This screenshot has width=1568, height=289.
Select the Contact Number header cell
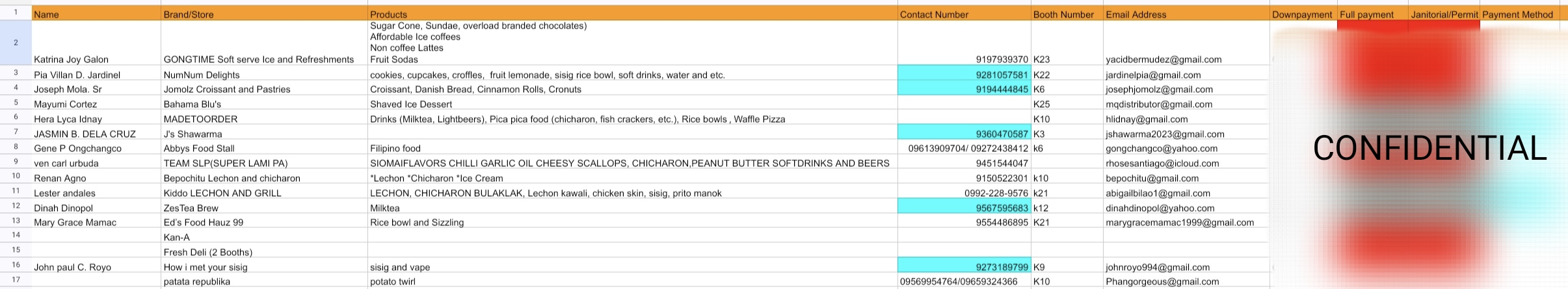point(964,14)
